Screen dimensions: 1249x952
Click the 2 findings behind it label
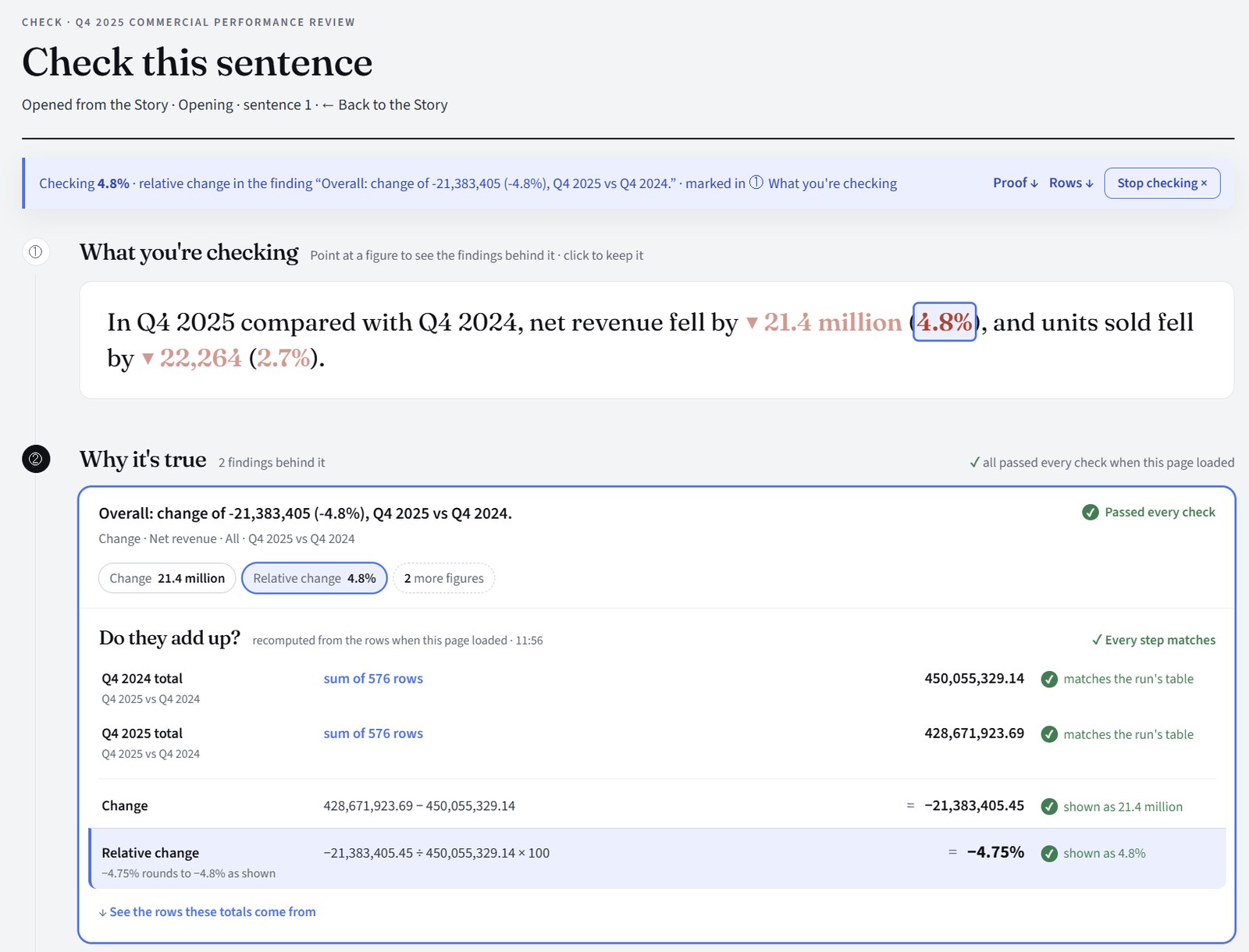(x=272, y=462)
